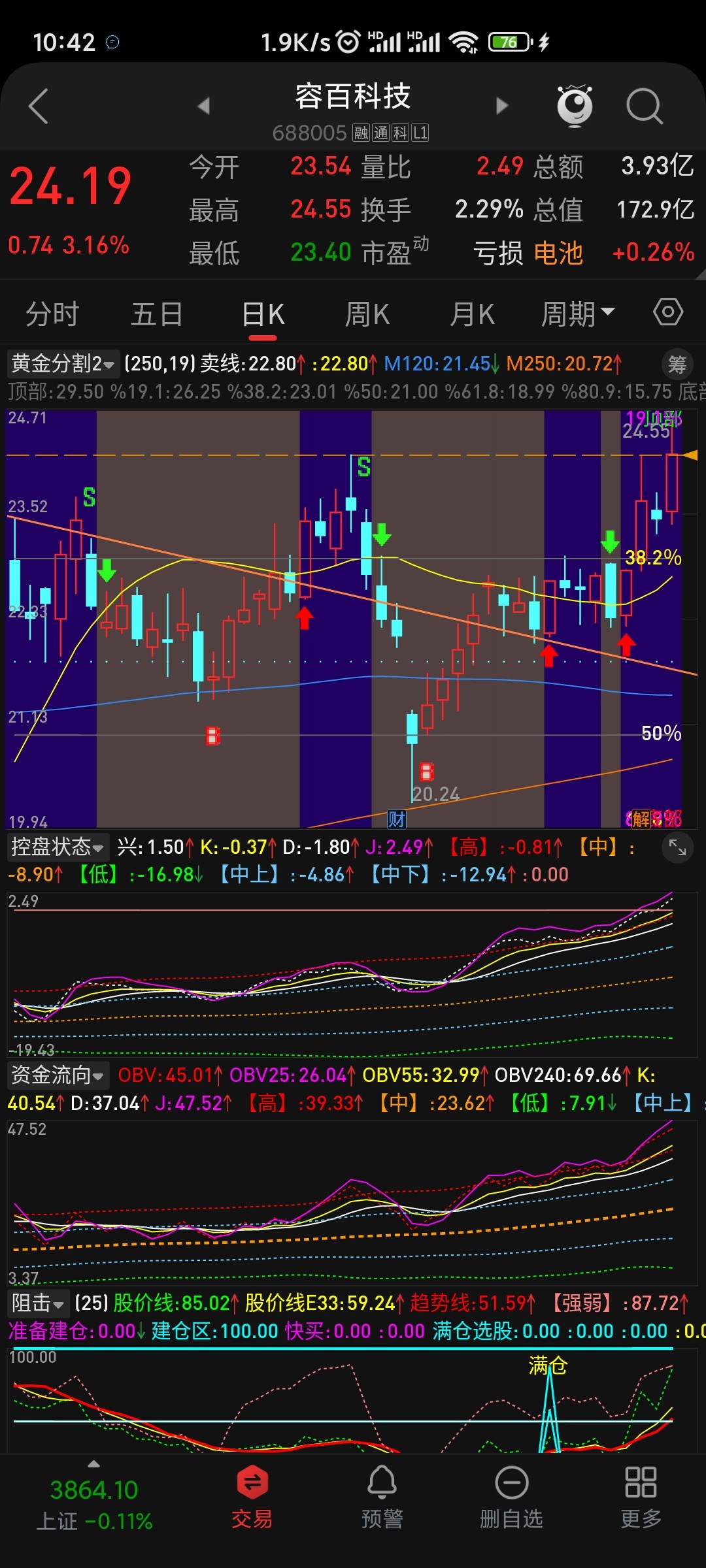
Task: Tap the stock code 688005
Action: point(309,133)
